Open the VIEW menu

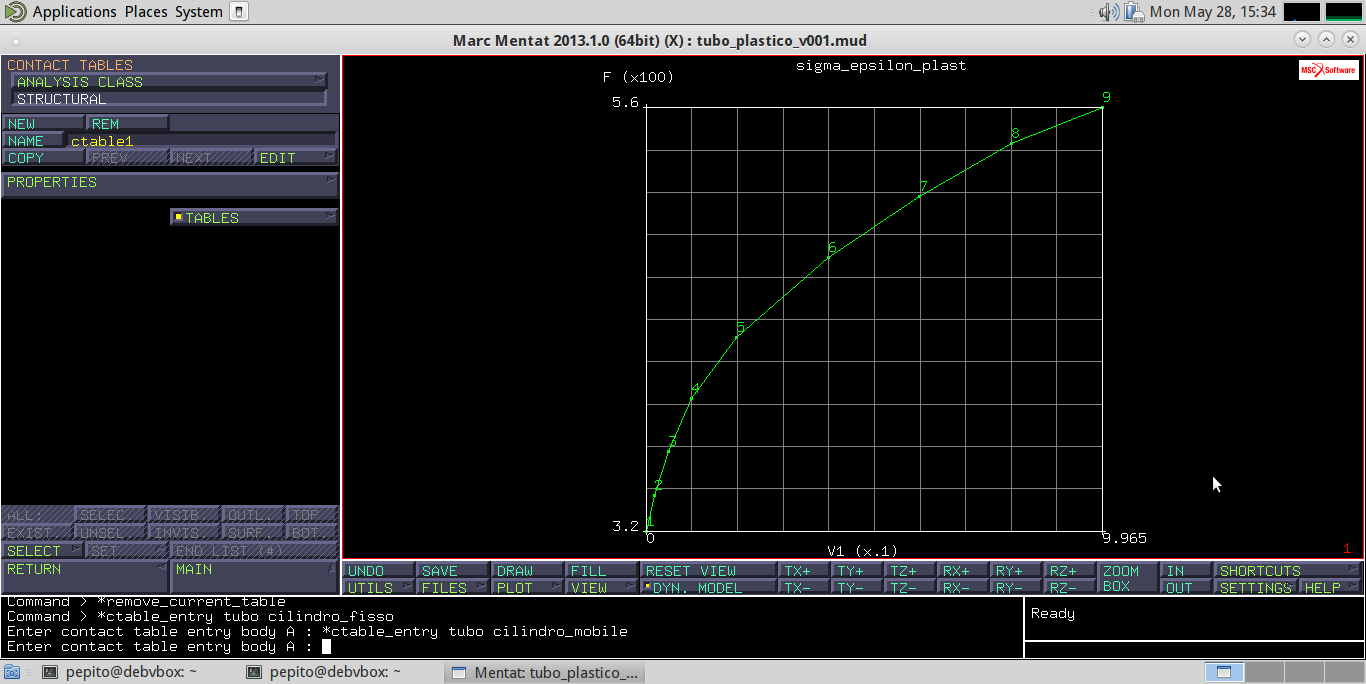602,588
